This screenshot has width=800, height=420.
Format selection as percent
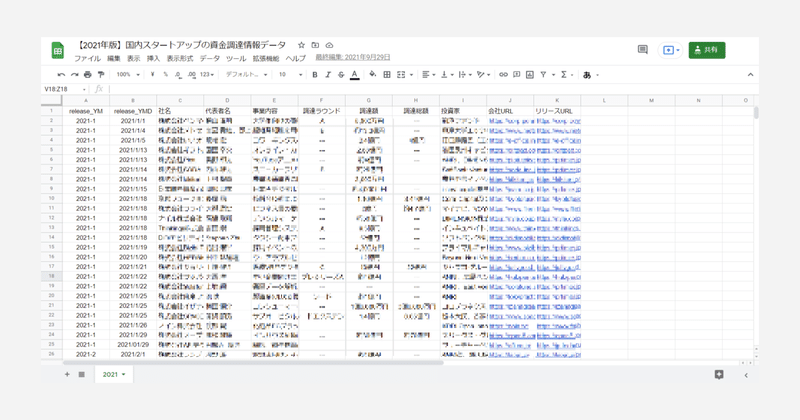[x=165, y=75]
